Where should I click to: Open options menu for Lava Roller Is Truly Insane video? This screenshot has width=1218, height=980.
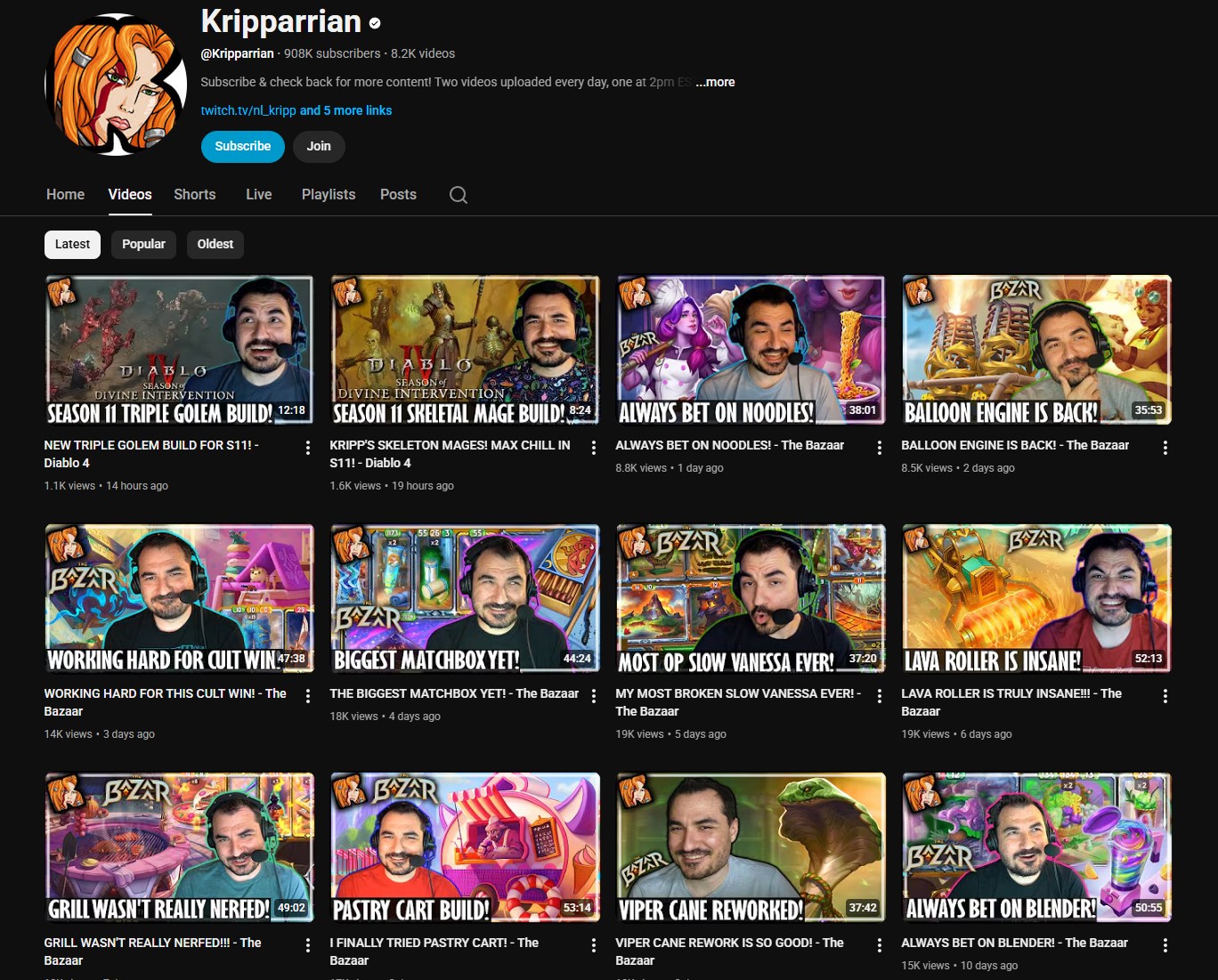pyautogui.click(x=1165, y=696)
